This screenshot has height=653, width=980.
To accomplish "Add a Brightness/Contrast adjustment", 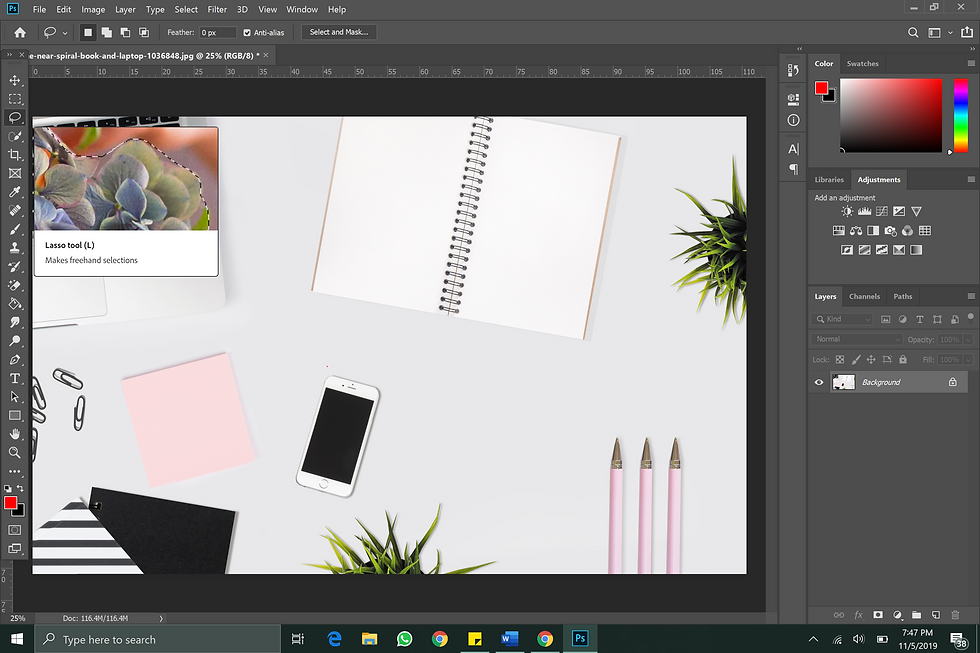I will (848, 211).
